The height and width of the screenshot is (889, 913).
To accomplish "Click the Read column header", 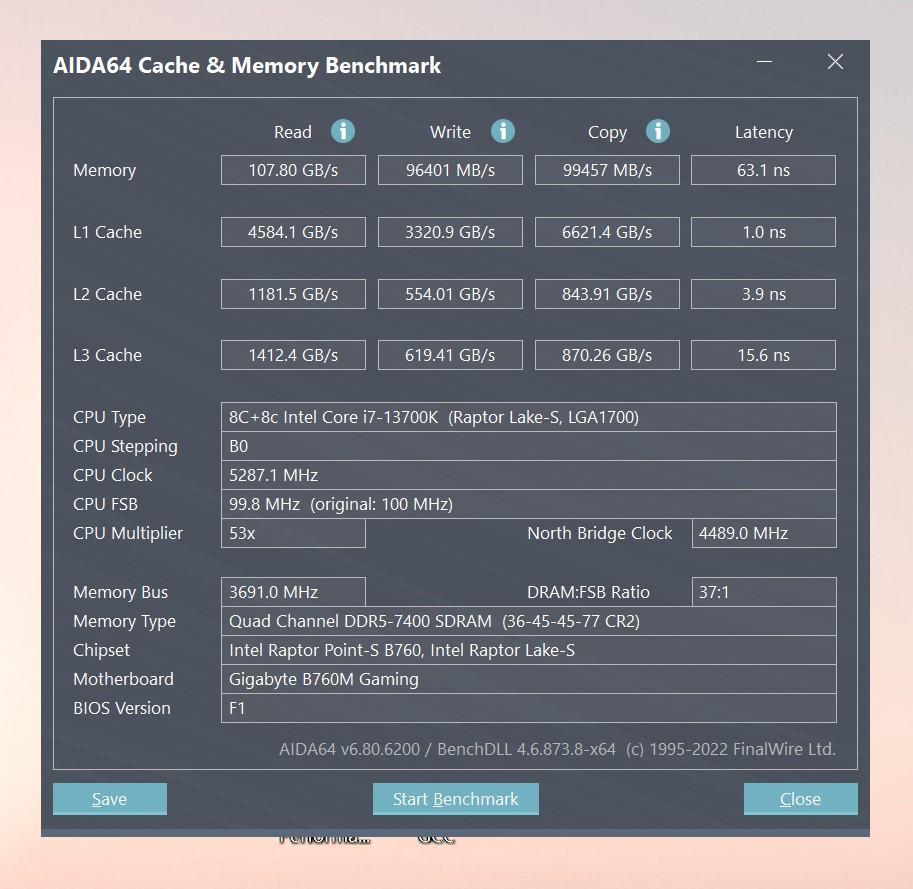I will pyautogui.click(x=293, y=132).
